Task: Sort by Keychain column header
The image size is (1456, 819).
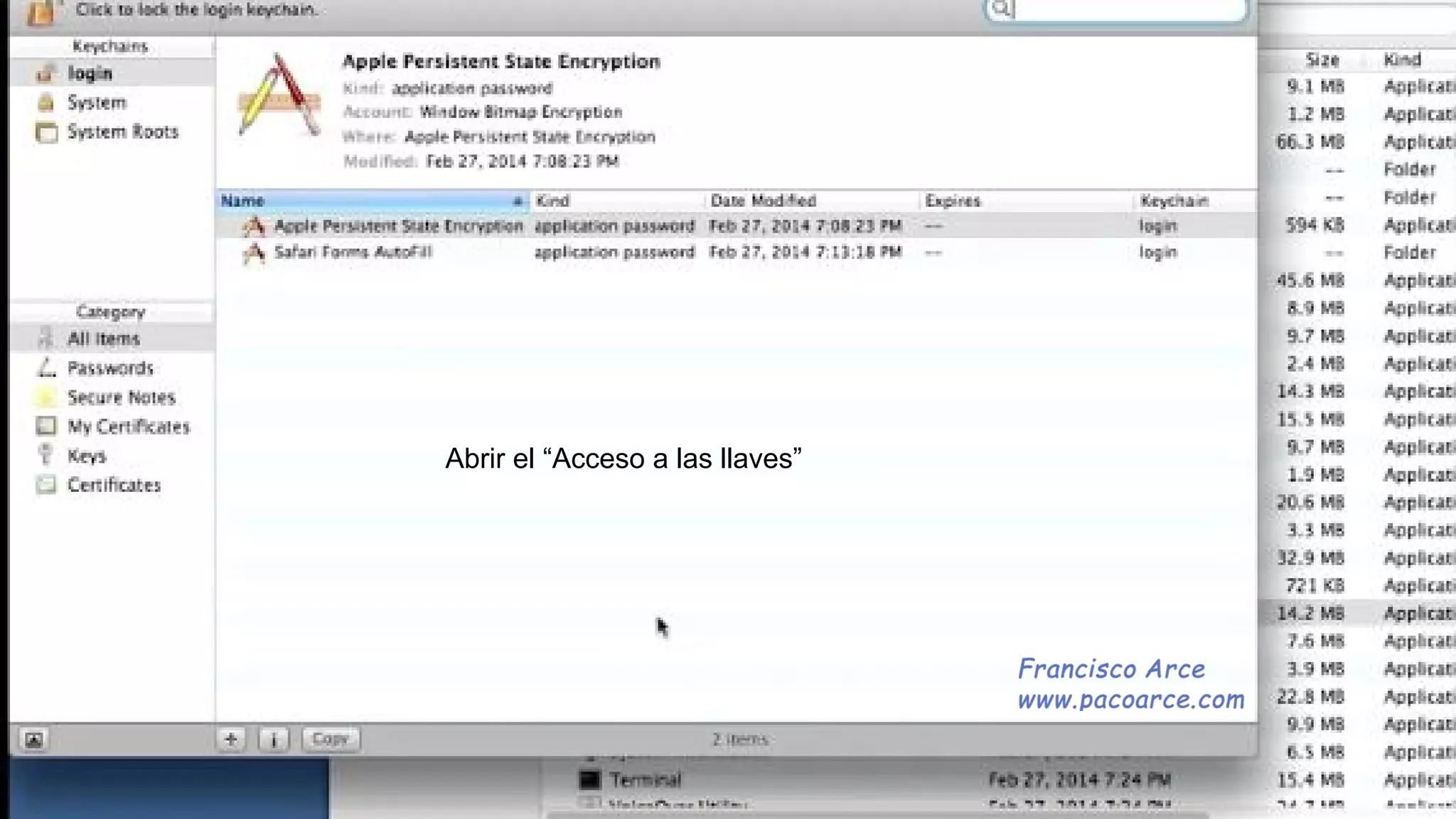Action: (1196, 200)
